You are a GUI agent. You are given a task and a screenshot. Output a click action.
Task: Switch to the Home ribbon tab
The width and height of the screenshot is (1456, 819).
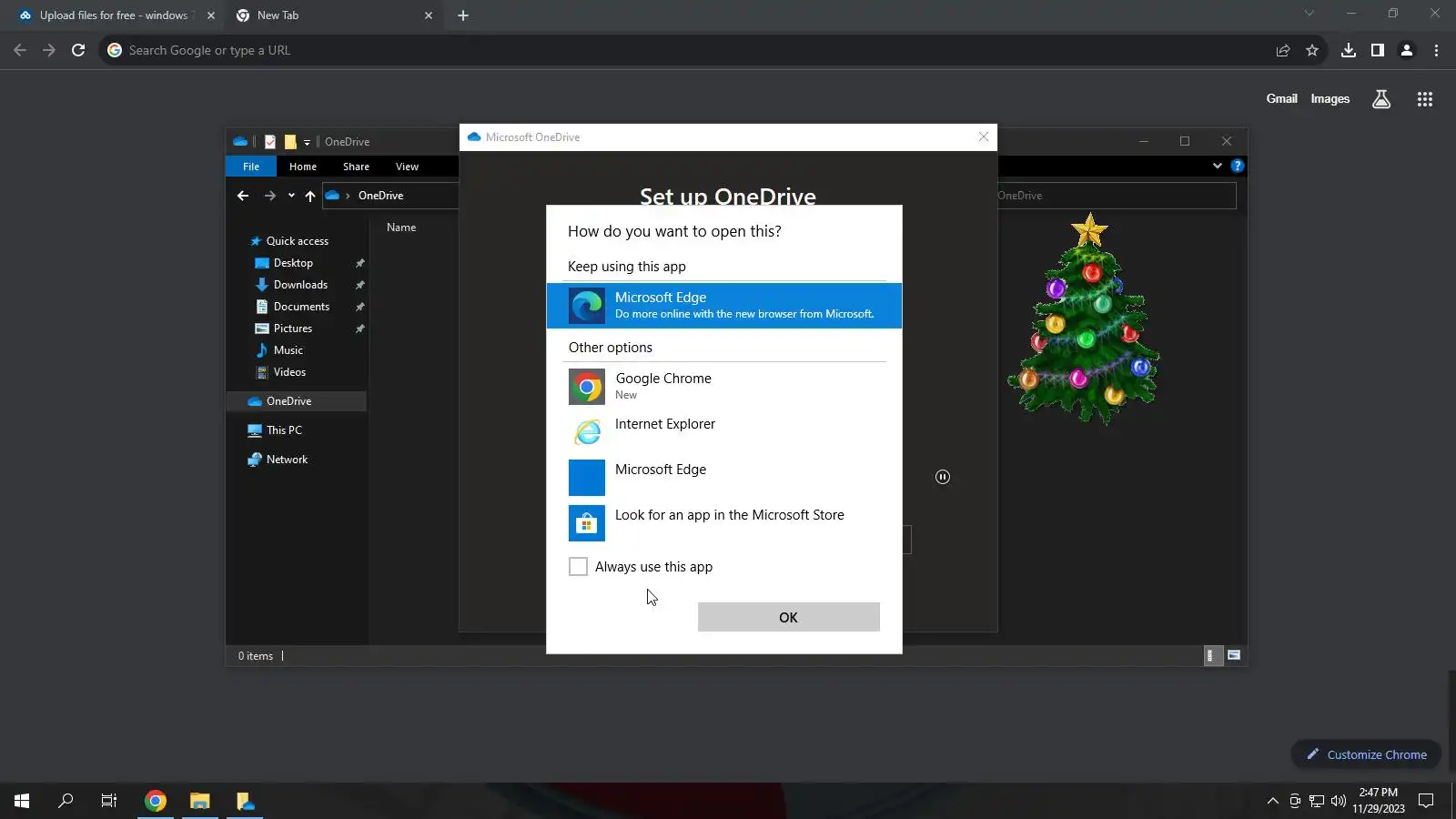coord(303,167)
